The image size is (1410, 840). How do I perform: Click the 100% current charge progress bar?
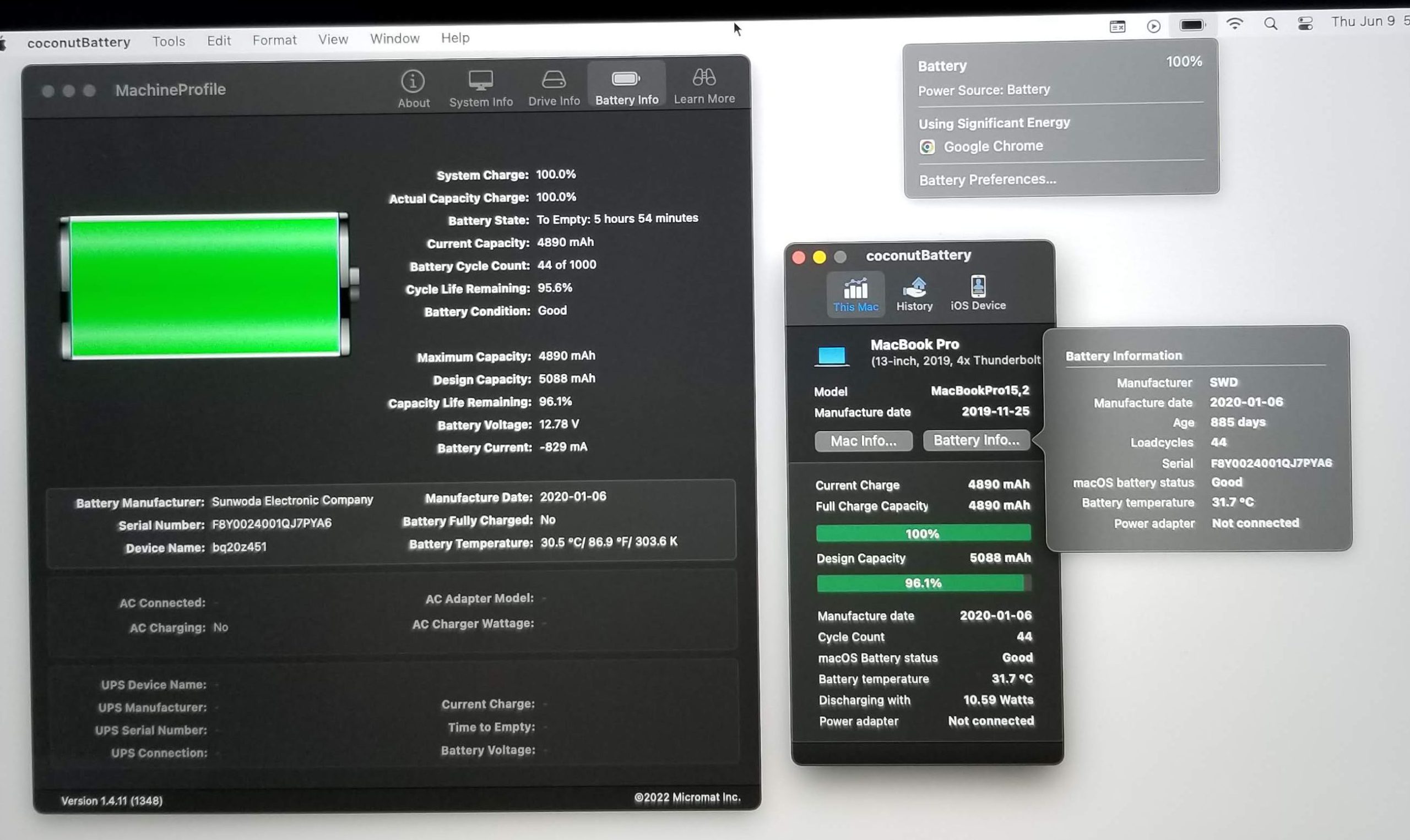point(923,533)
